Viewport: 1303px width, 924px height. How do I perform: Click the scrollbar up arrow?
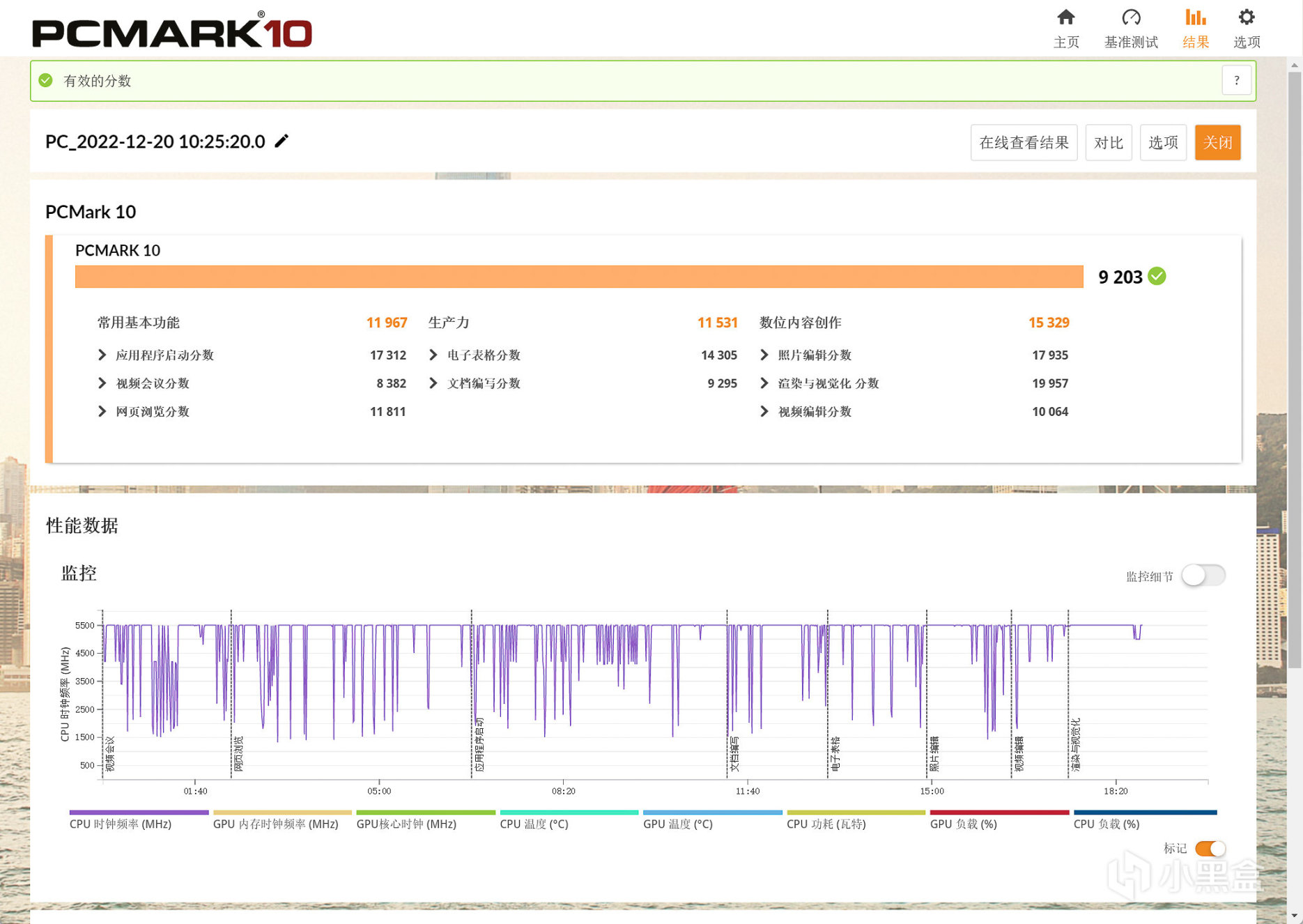point(1295,65)
